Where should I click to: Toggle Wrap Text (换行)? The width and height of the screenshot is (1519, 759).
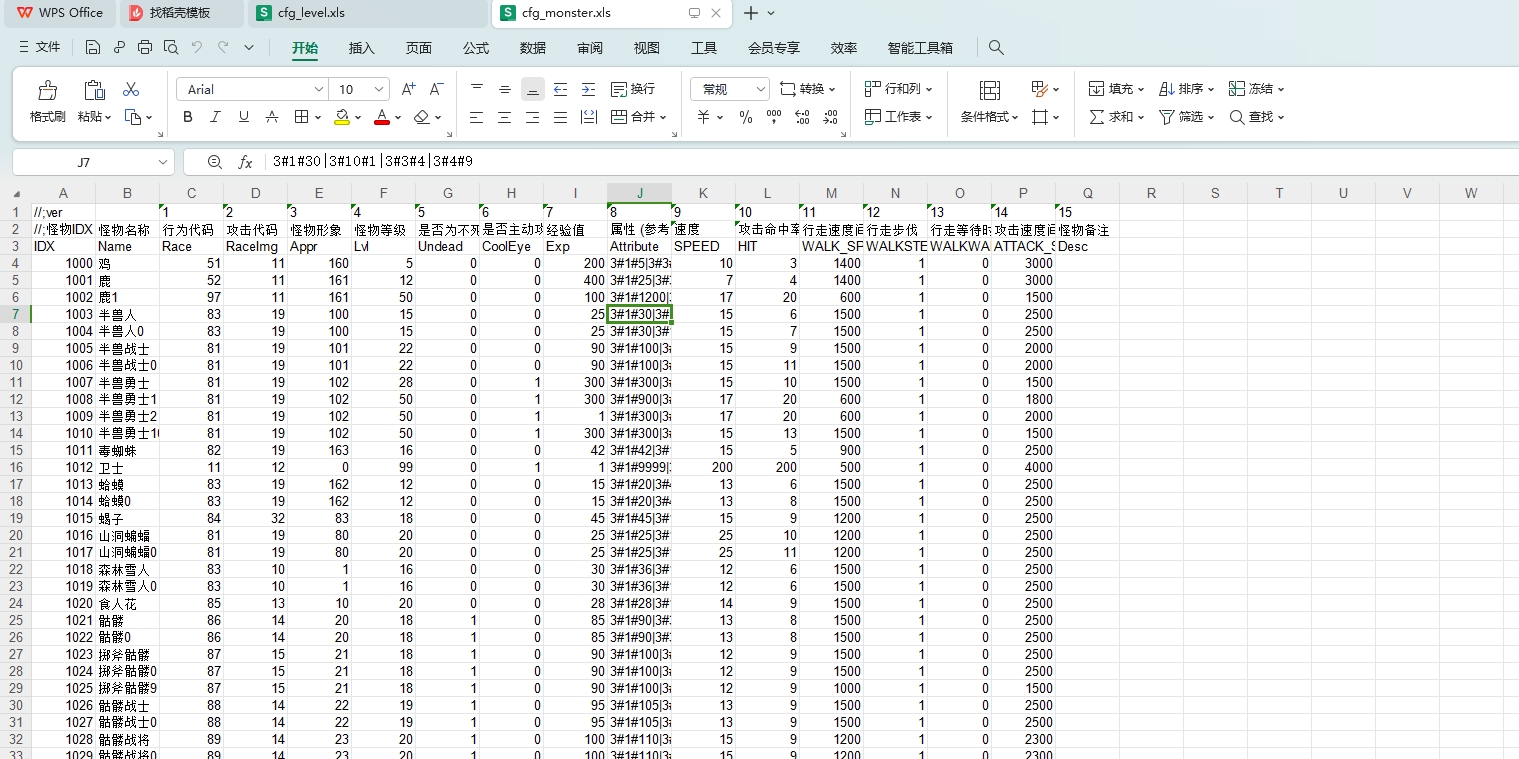point(633,89)
